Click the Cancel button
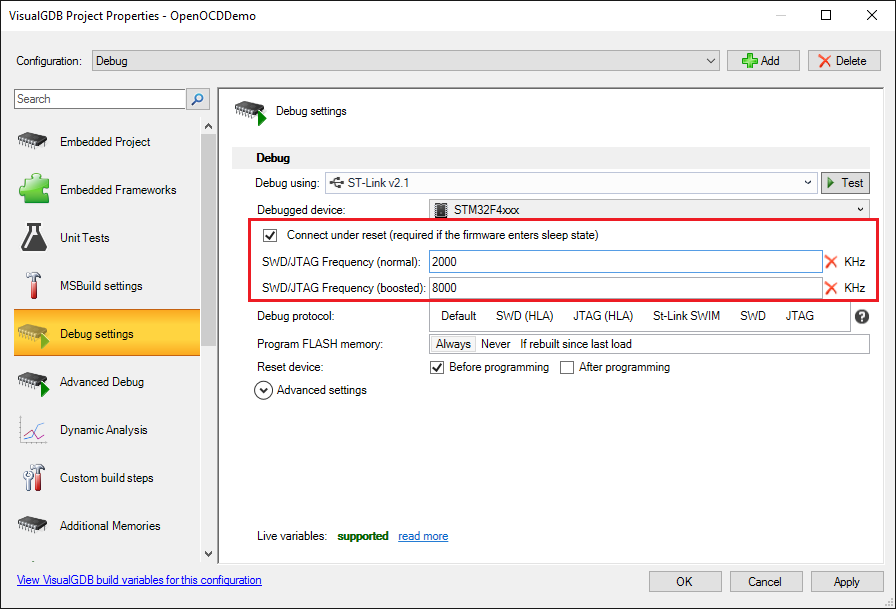The width and height of the screenshot is (896, 609). coord(766,582)
